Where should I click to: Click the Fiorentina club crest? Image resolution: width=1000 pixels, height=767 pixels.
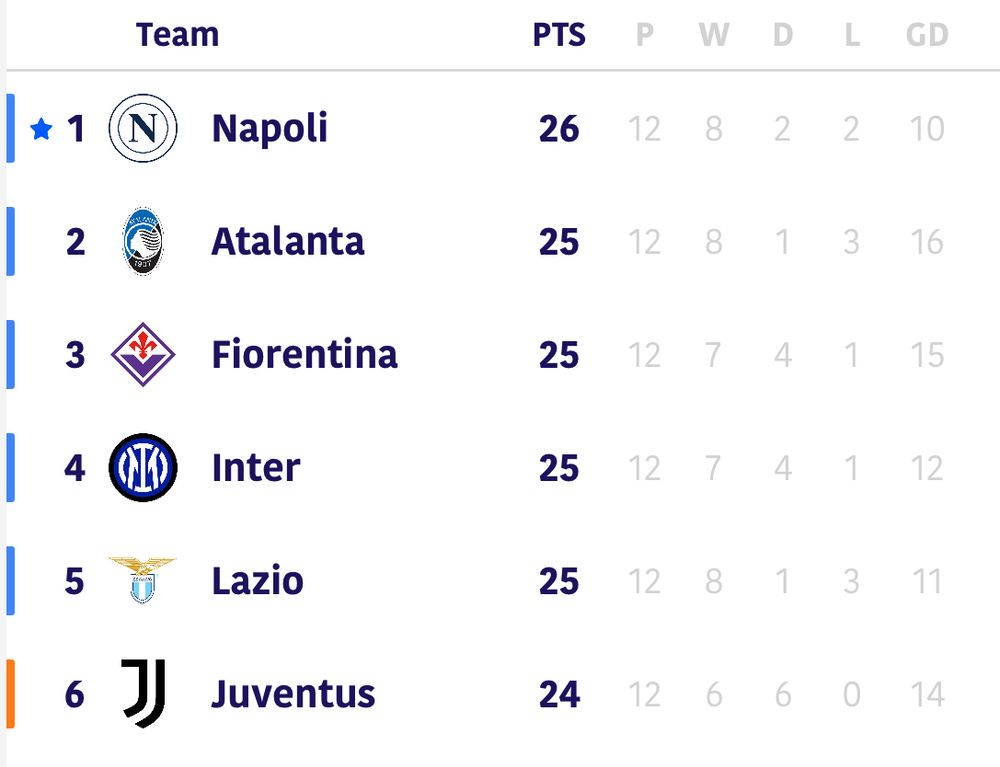pos(143,355)
